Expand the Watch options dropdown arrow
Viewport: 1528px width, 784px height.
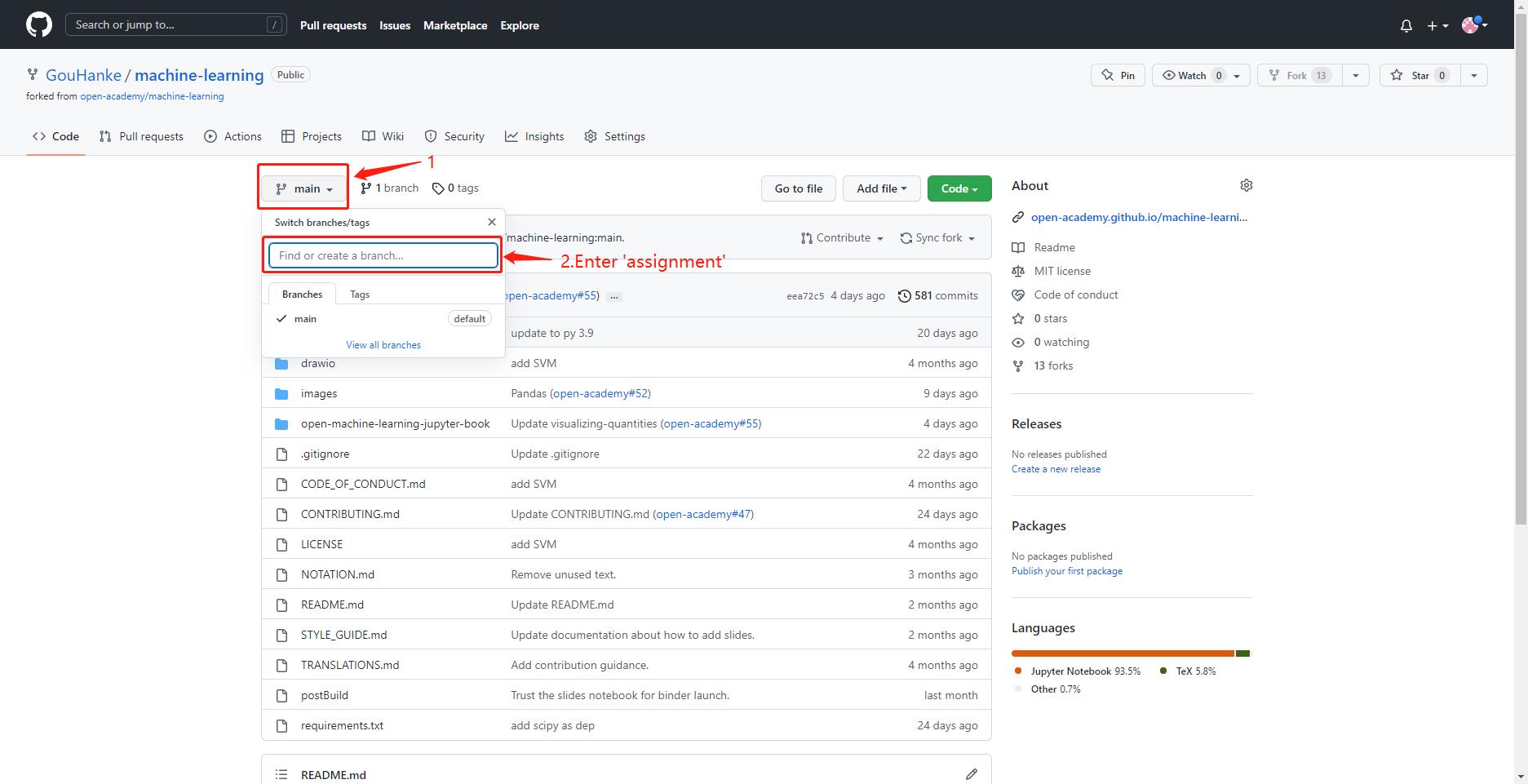pyautogui.click(x=1237, y=75)
